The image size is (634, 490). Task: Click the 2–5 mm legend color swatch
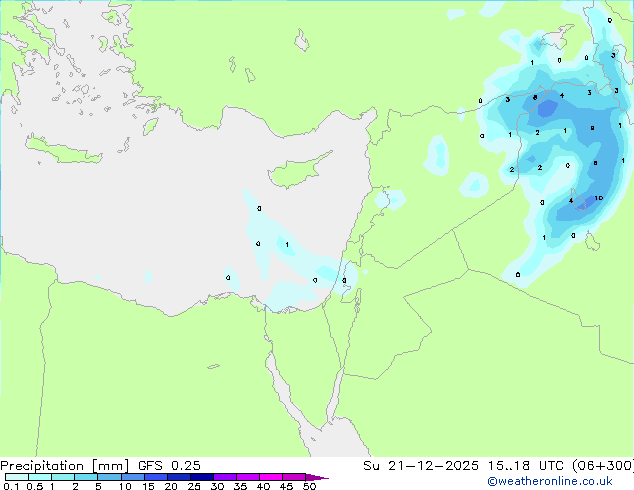[x=86, y=477]
